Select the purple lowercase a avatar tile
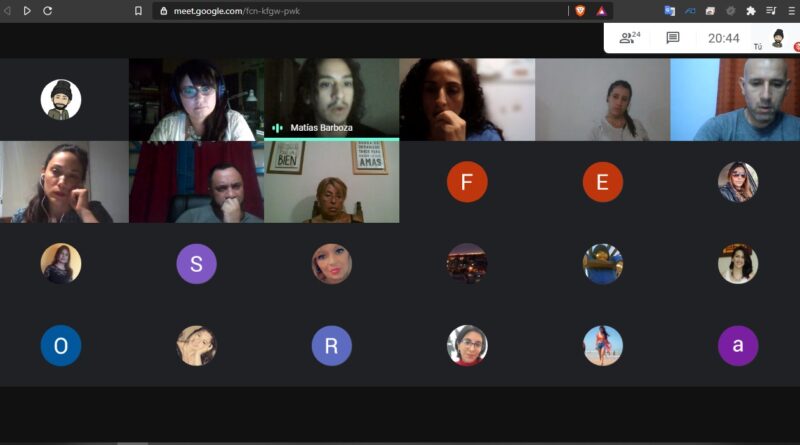The height and width of the screenshot is (445, 800). click(x=738, y=345)
